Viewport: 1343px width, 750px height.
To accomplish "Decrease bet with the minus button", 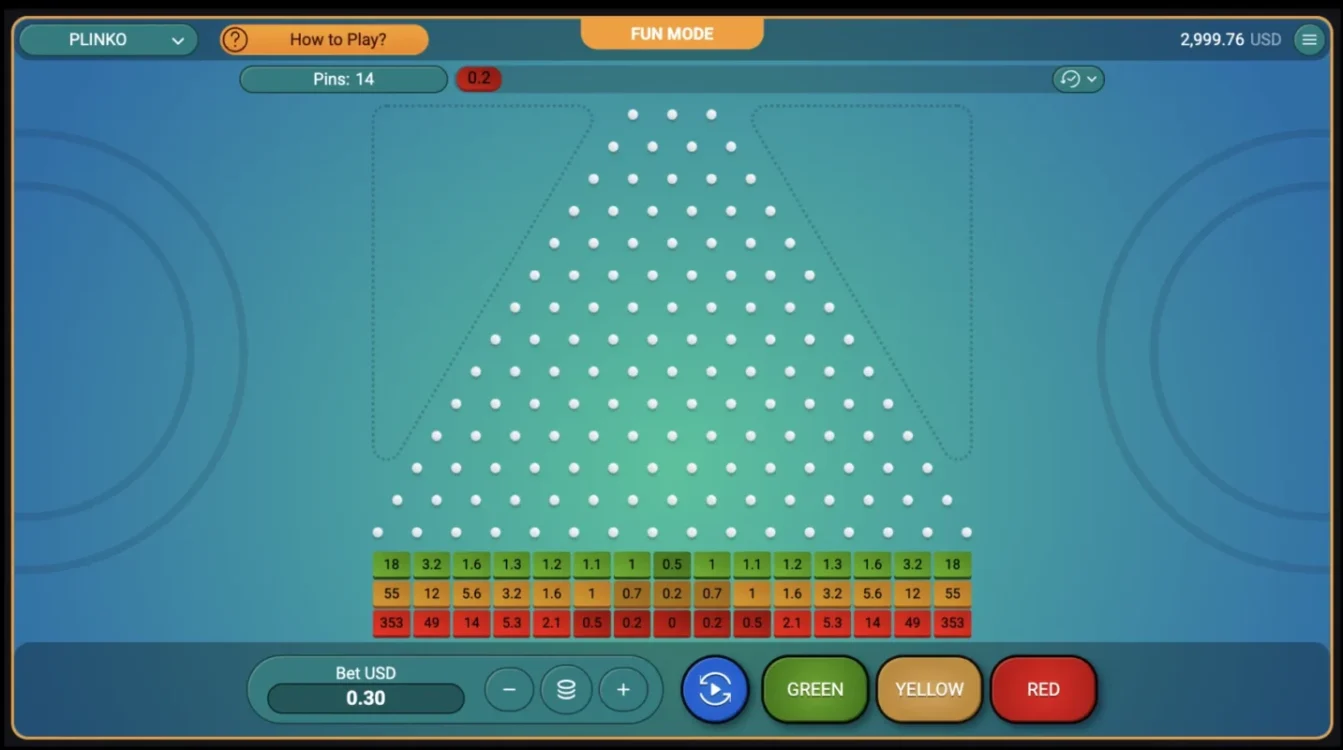I will 509,689.
